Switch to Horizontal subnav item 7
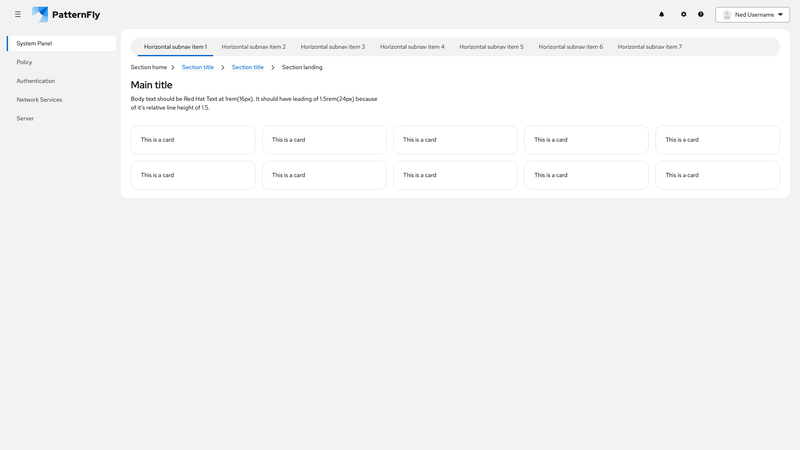800x450 pixels. click(649, 47)
